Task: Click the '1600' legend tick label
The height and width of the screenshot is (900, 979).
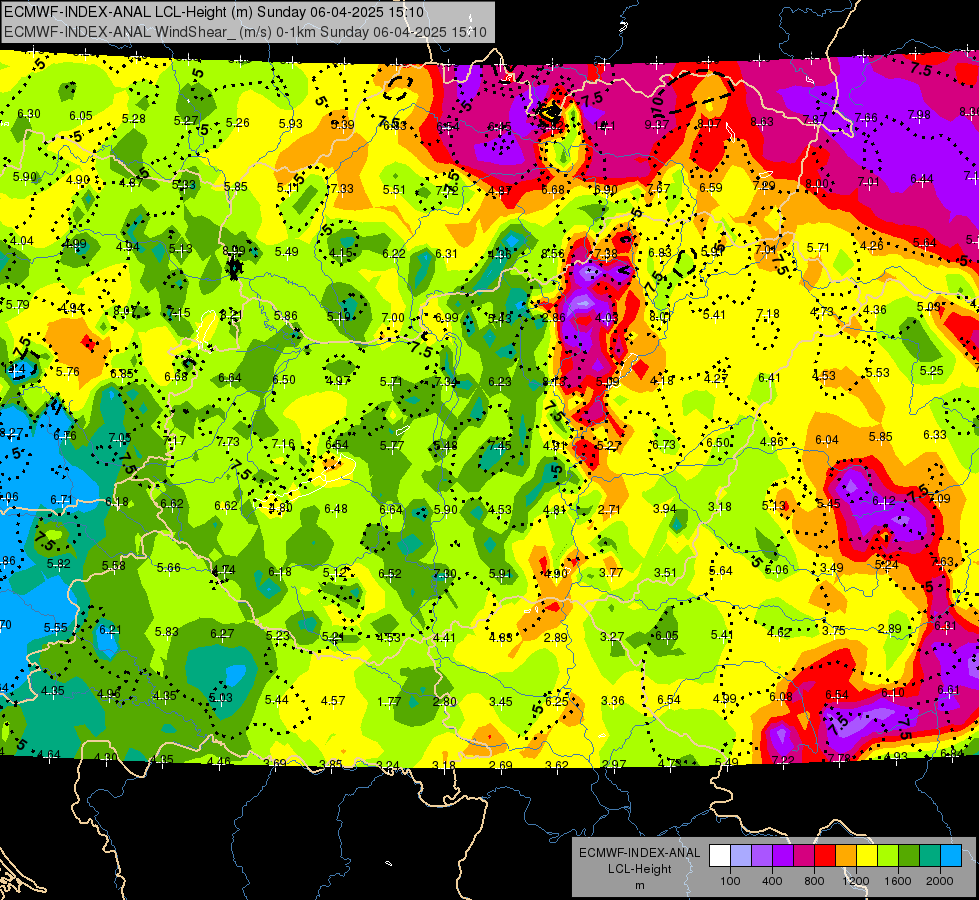Action: [898, 881]
